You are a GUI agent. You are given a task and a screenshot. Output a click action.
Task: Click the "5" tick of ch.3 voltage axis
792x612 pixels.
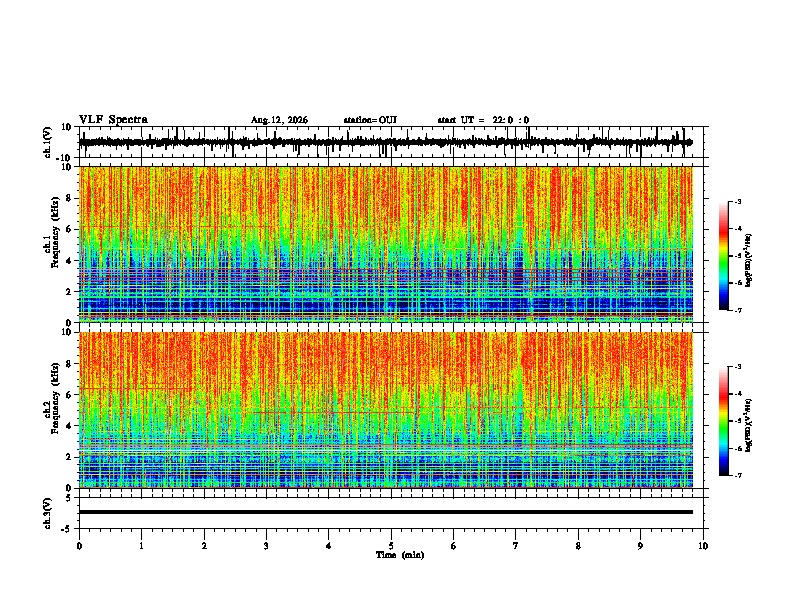(x=69, y=498)
